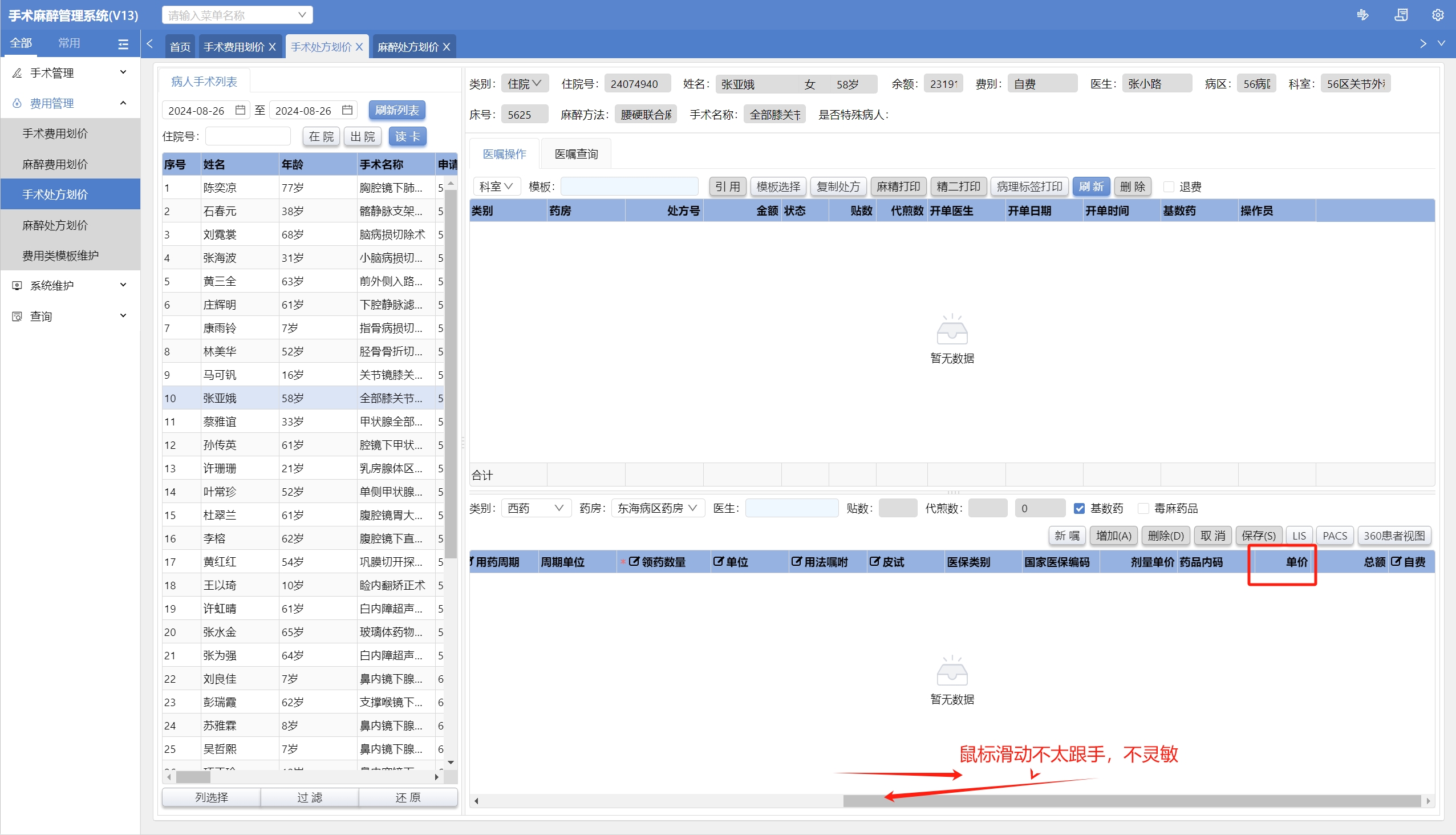The height and width of the screenshot is (835, 1456).
Task: Open the start date calendar icon
Action: [x=240, y=110]
